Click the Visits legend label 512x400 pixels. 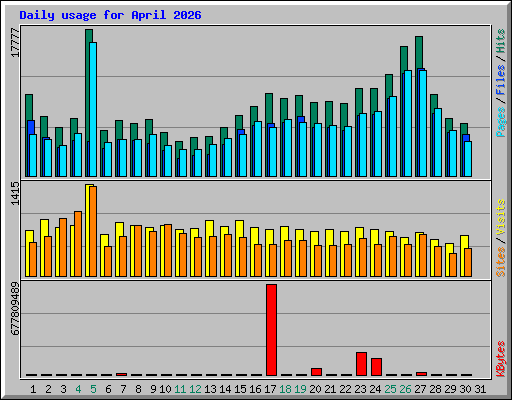[x=501, y=218]
